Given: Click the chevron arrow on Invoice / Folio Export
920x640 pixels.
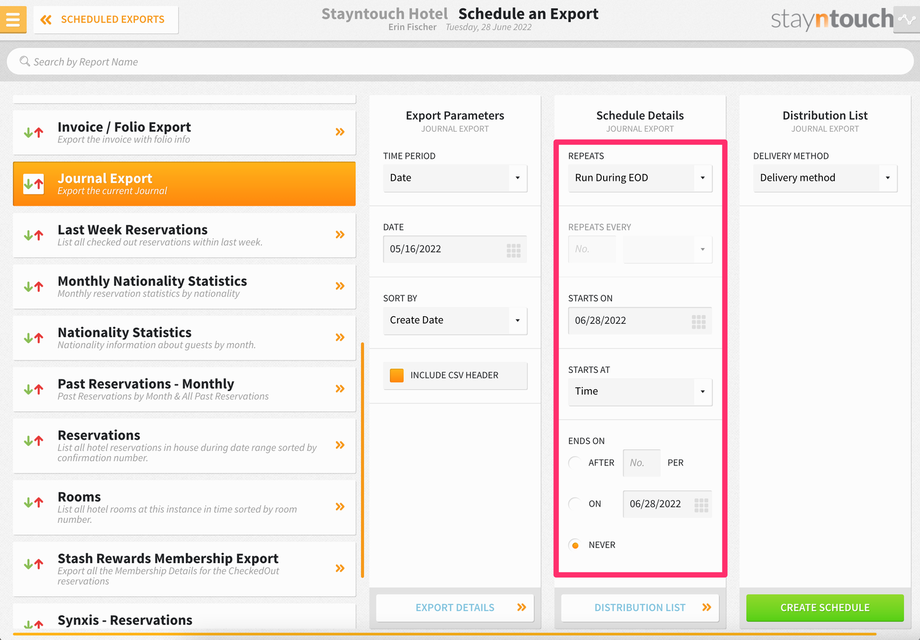Looking at the screenshot, I should (340, 132).
